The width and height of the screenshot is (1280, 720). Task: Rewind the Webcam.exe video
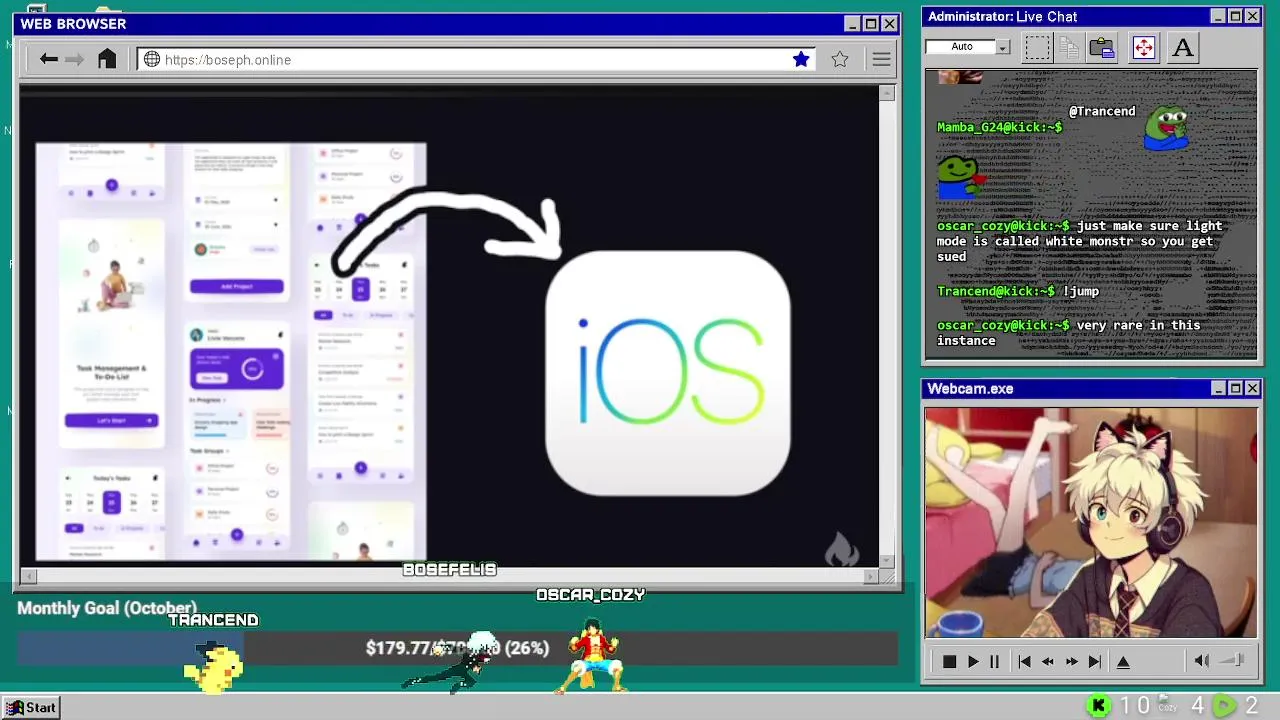1047,662
